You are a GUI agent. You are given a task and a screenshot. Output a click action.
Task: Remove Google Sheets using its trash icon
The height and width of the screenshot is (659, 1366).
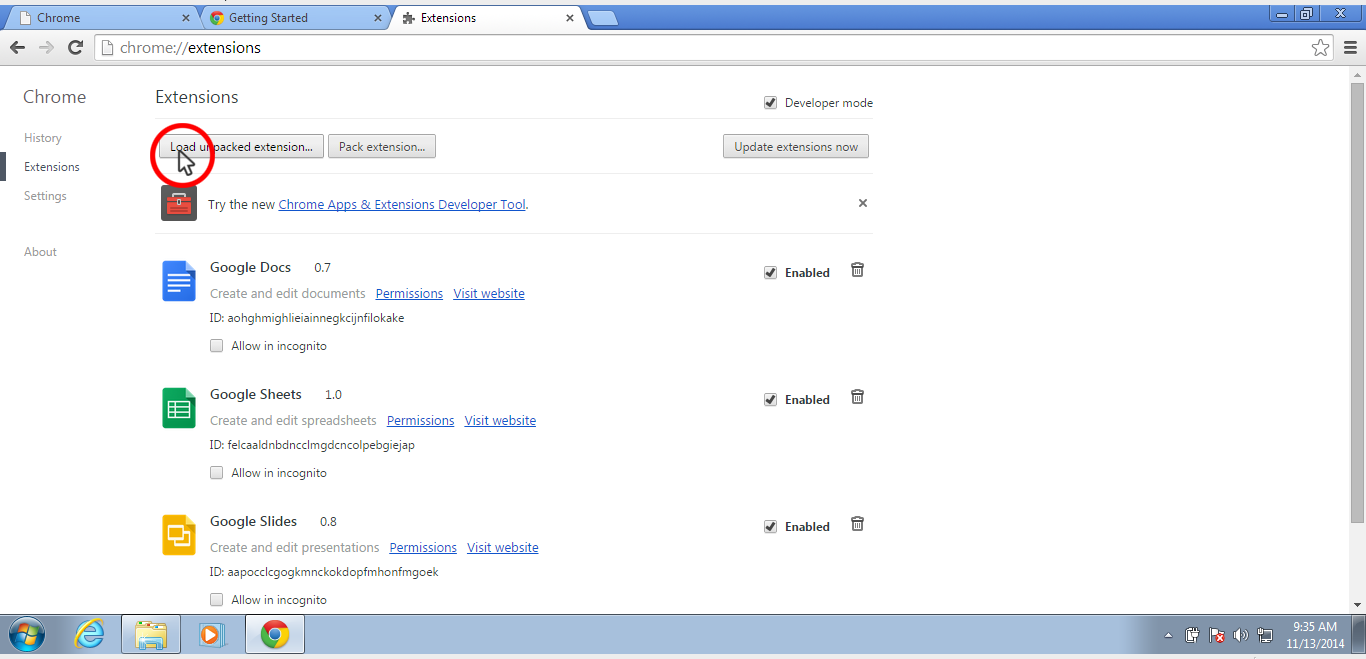coord(857,397)
